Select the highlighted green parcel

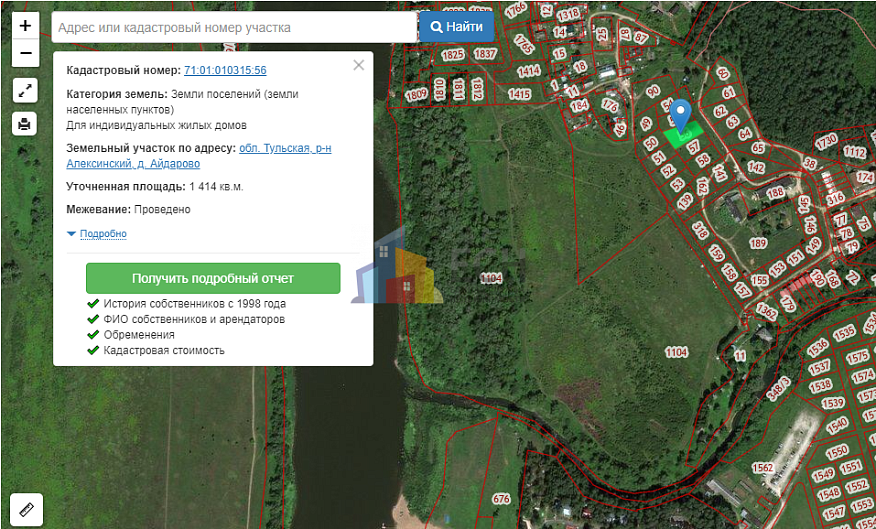[684, 136]
